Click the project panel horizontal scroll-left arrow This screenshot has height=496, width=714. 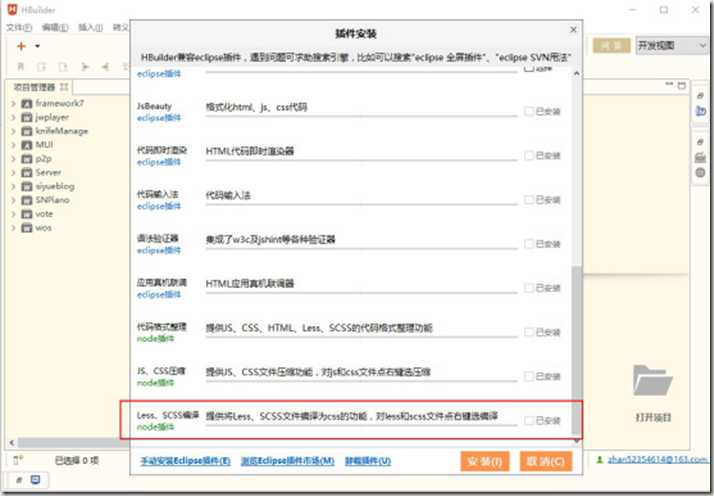(x=12, y=442)
